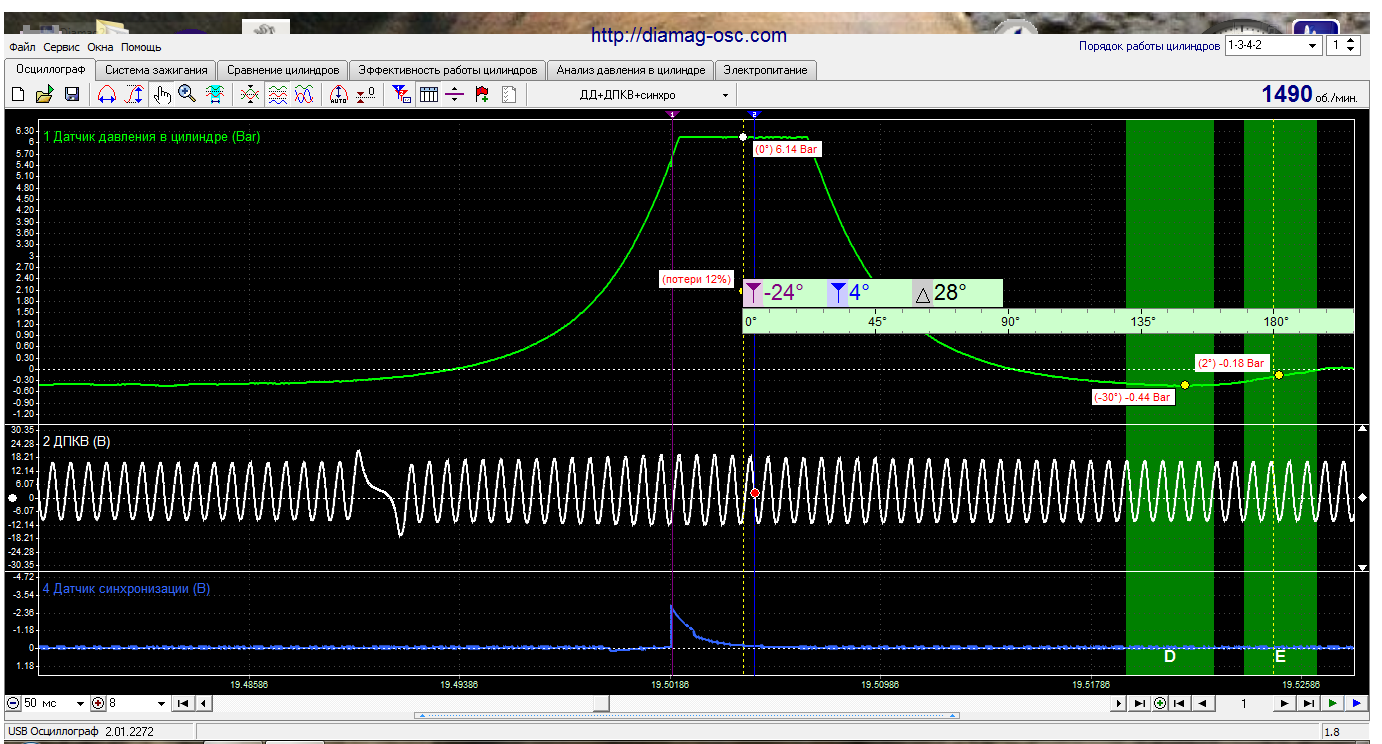Click the ДПКВ zero-level diamond at right edge

click(1362, 497)
